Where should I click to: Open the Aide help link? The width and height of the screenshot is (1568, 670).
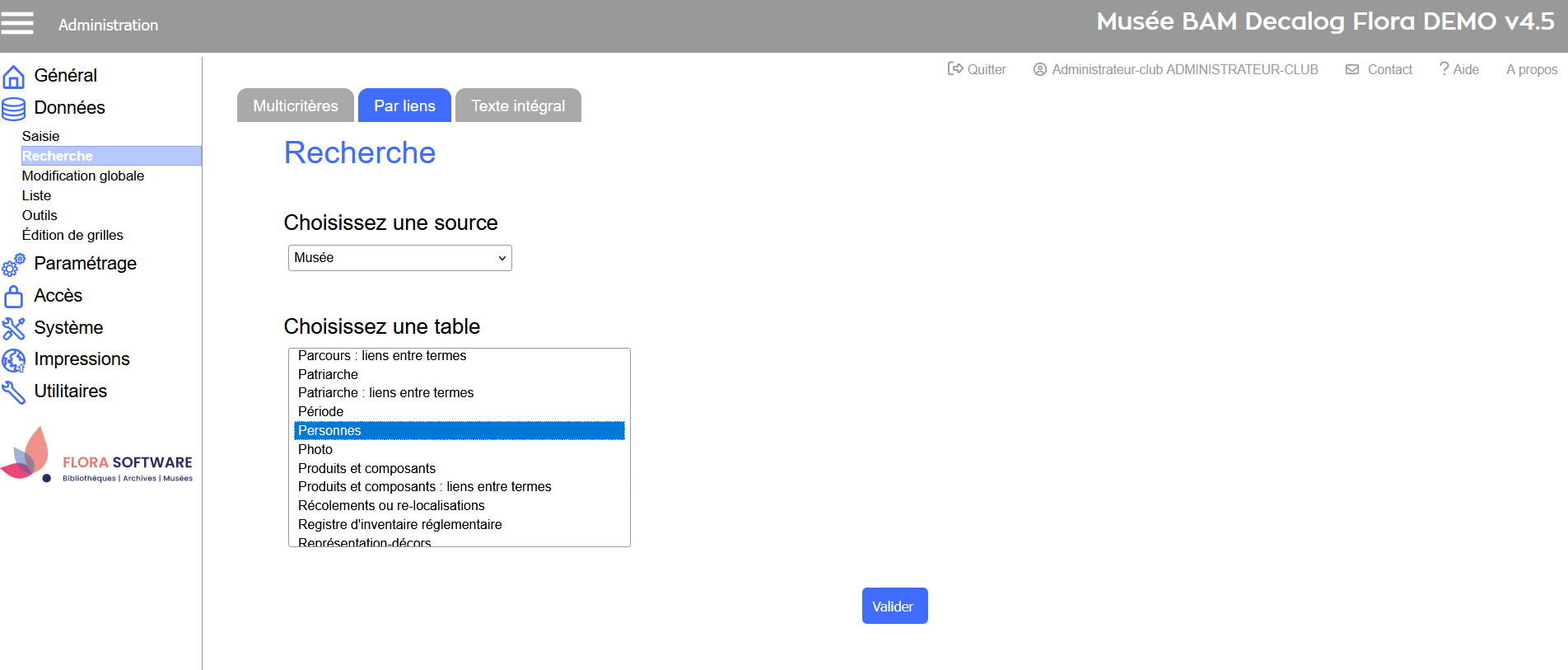tap(1458, 70)
